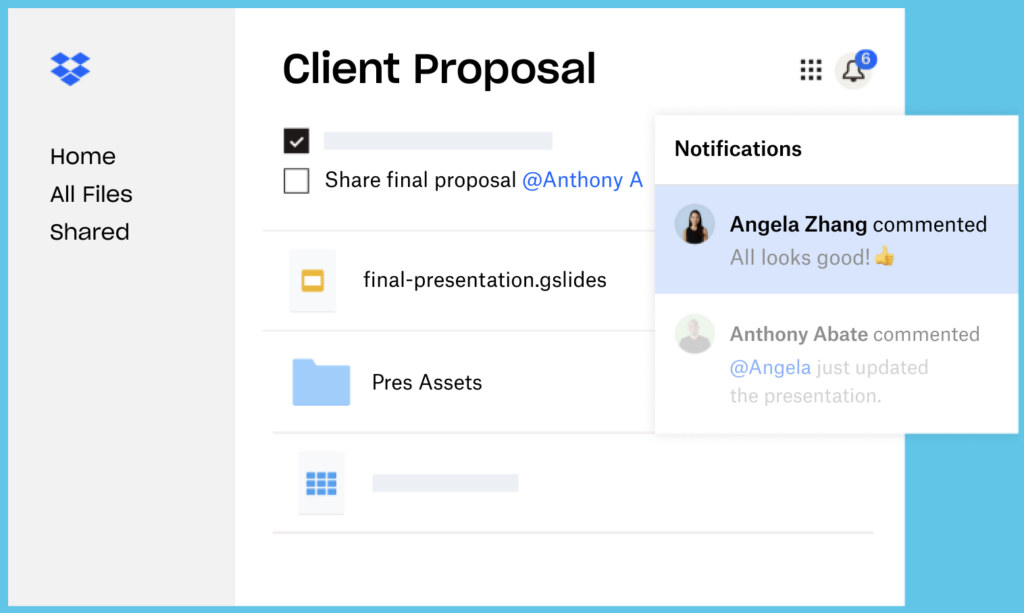The image size is (1024, 613).
Task: Click the blue notification count badge
Action: pos(865,59)
